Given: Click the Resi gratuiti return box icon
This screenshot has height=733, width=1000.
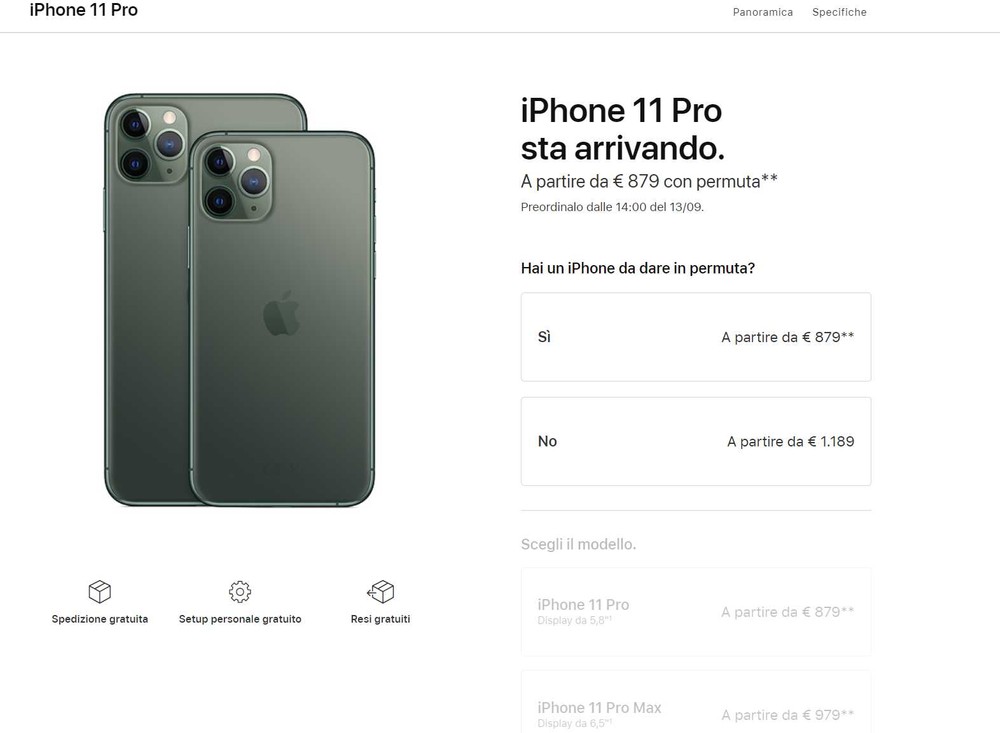Looking at the screenshot, I should click(x=381, y=591).
